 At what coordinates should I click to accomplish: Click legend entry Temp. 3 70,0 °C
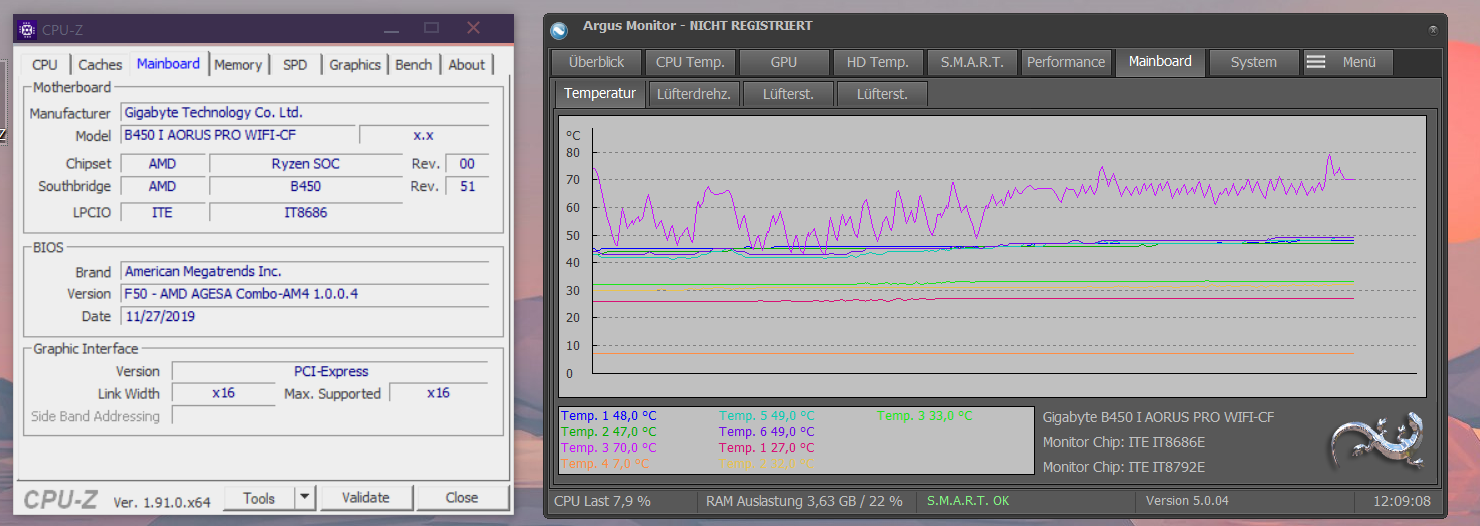tap(609, 447)
